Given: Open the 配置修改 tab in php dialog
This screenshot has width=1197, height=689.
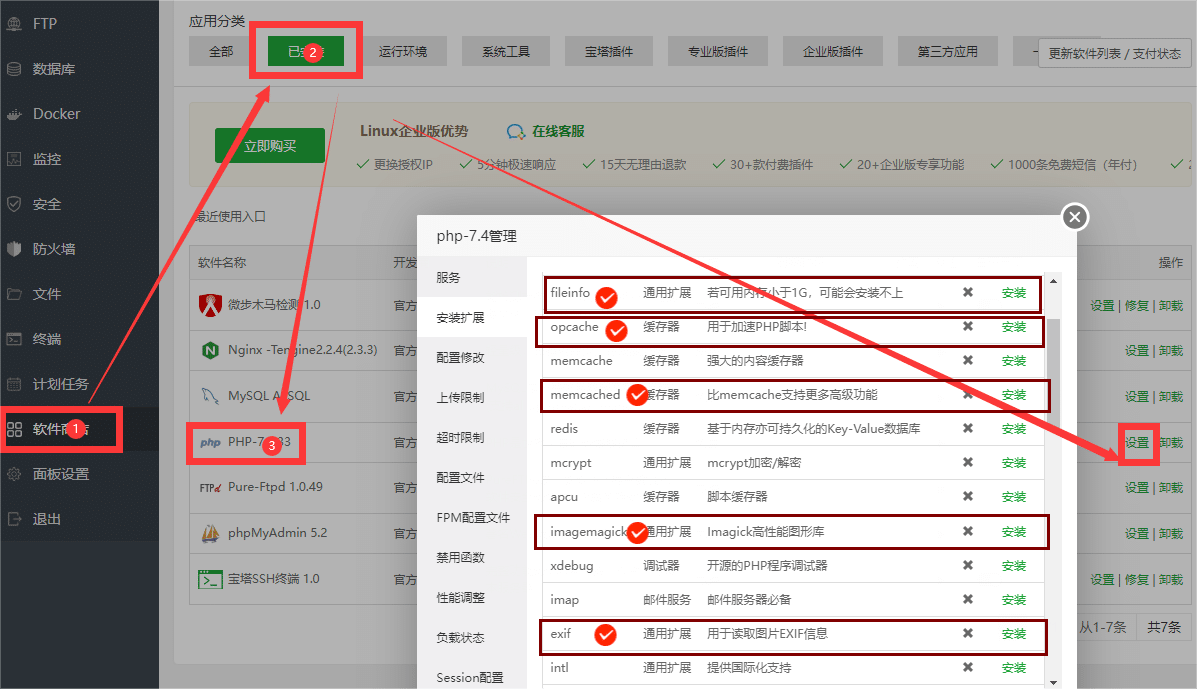Looking at the screenshot, I should pyautogui.click(x=460, y=358).
